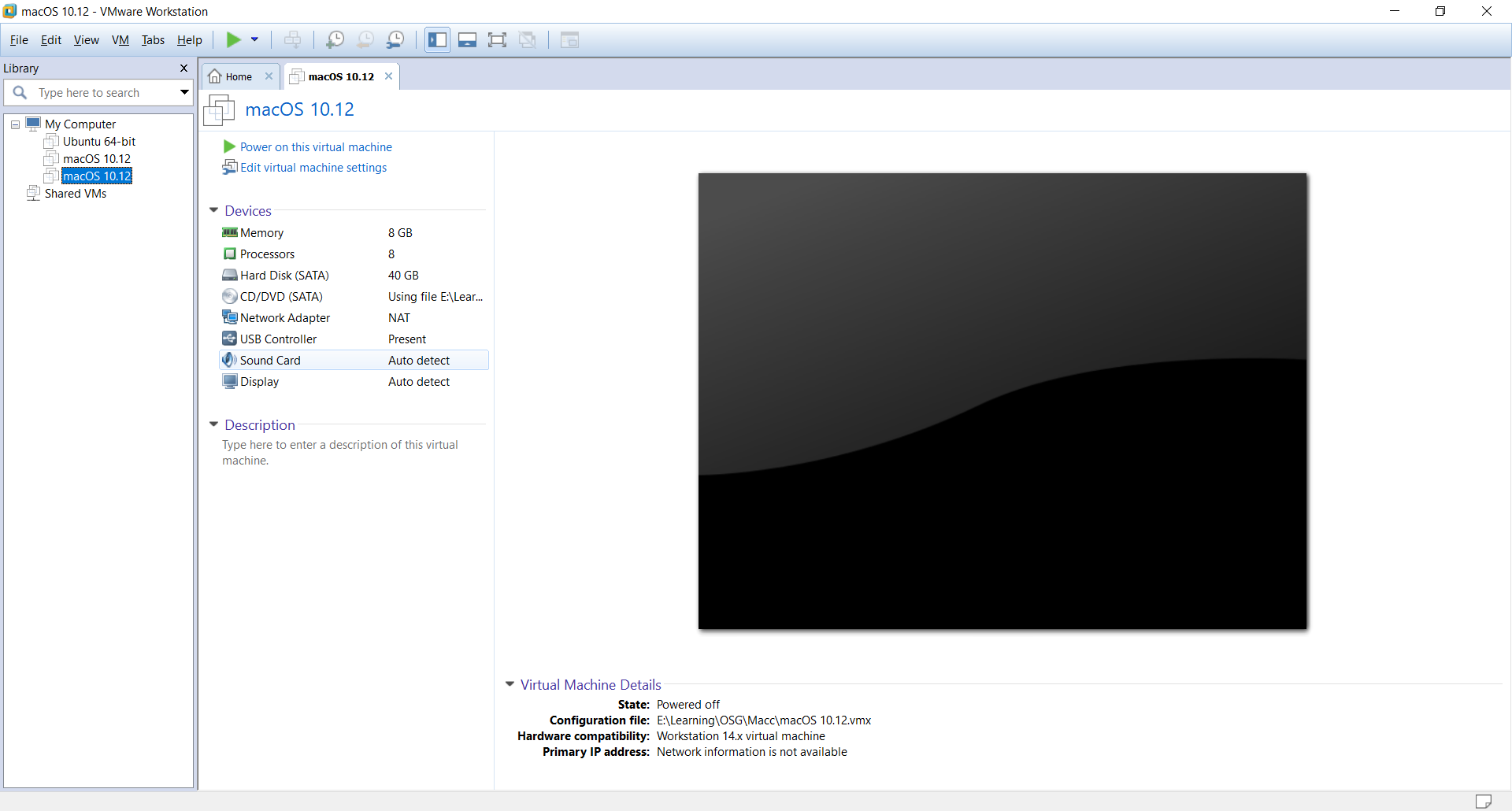
Task: Click the USB Controller 'Present' value
Action: (x=407, y=339)
